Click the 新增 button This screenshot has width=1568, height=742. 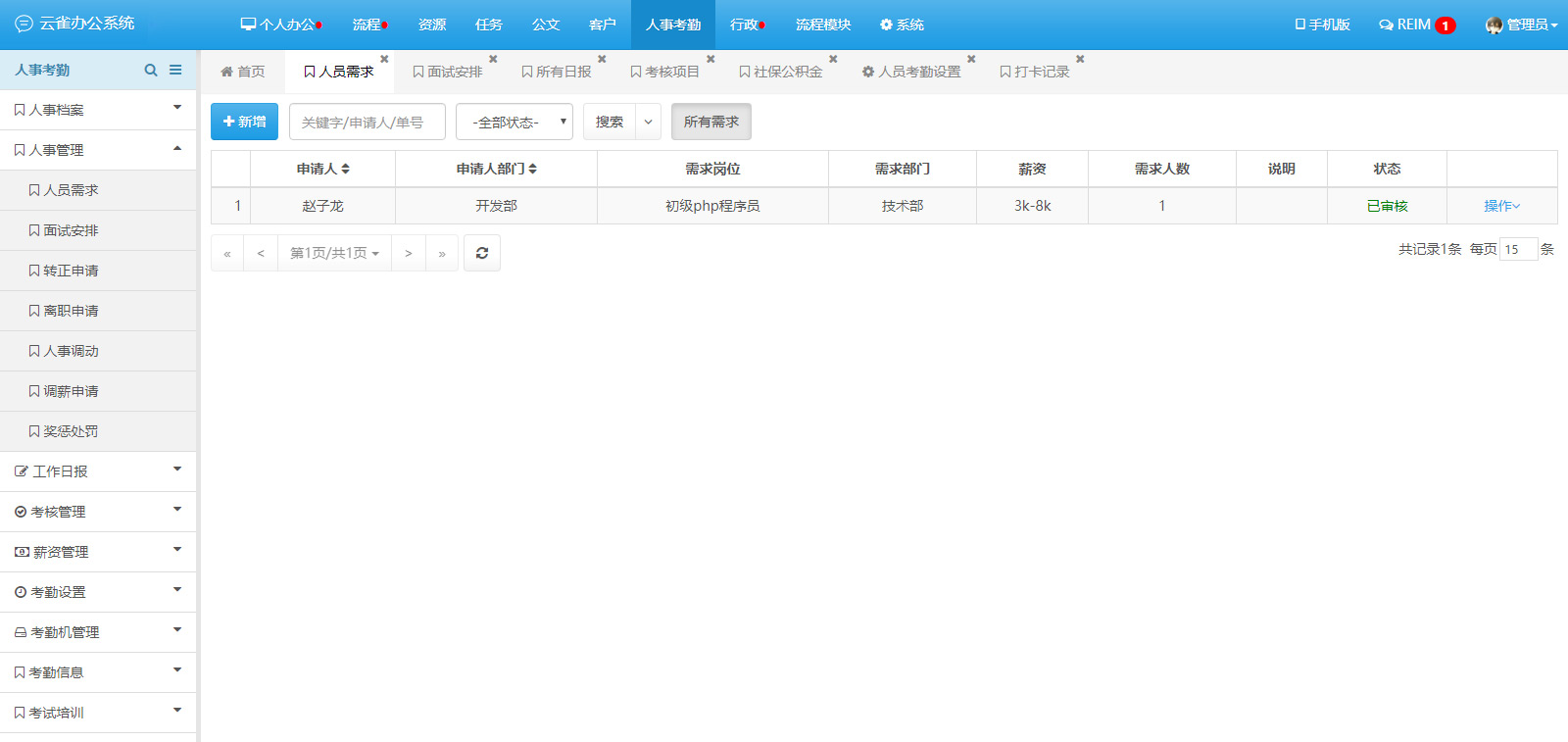(244, 122)
